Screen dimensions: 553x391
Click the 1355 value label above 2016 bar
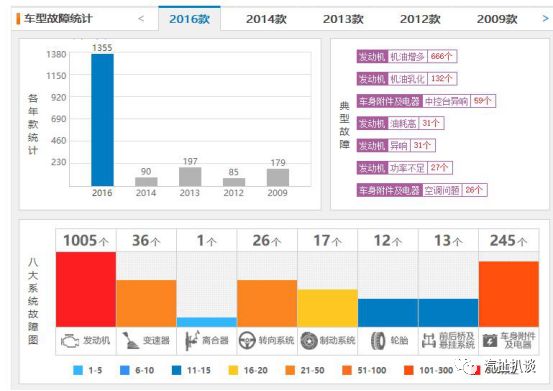(x=102, y=48)
